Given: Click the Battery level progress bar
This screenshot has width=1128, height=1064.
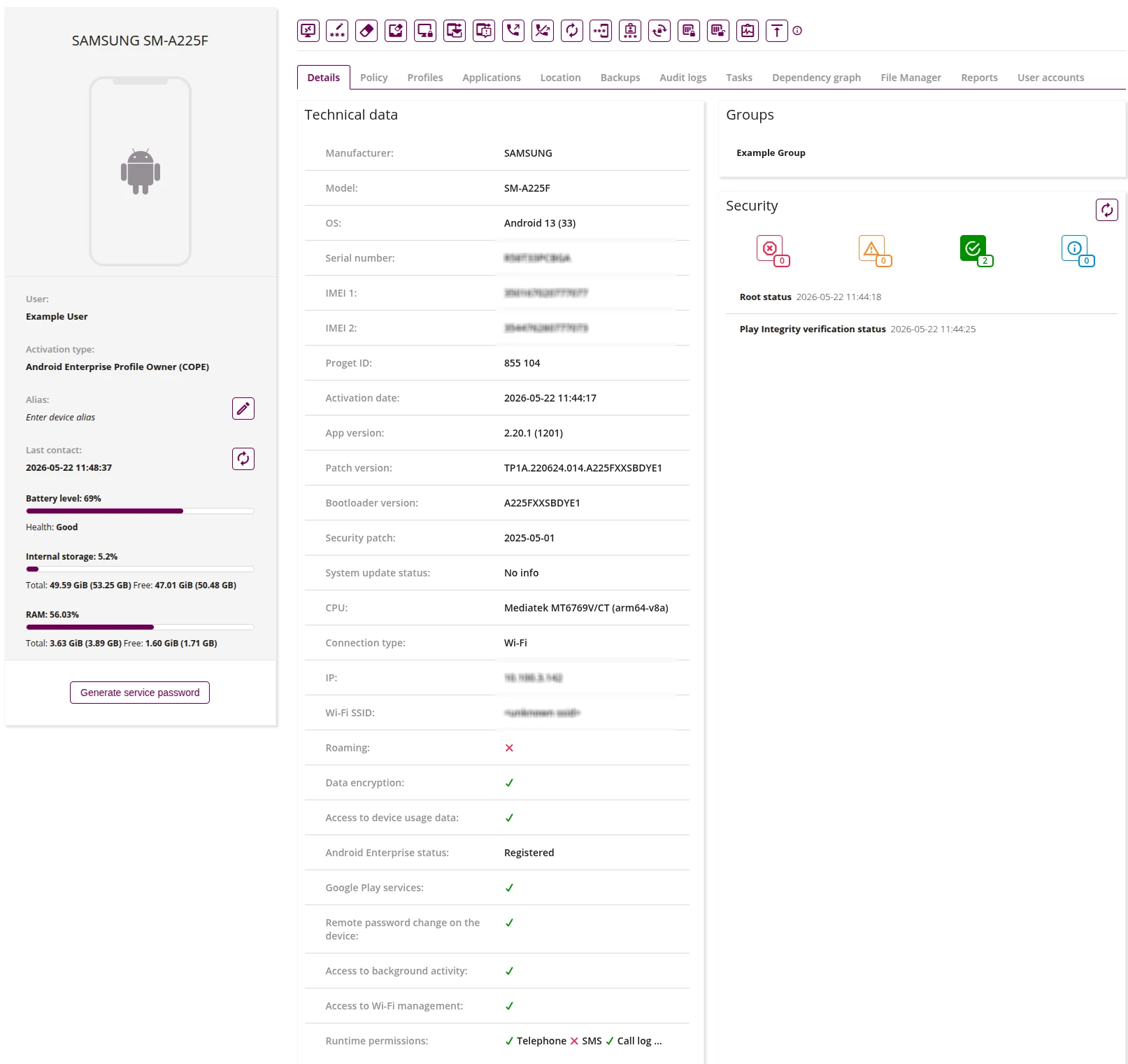Looking at the screenshot, I should tap(140, 511).
